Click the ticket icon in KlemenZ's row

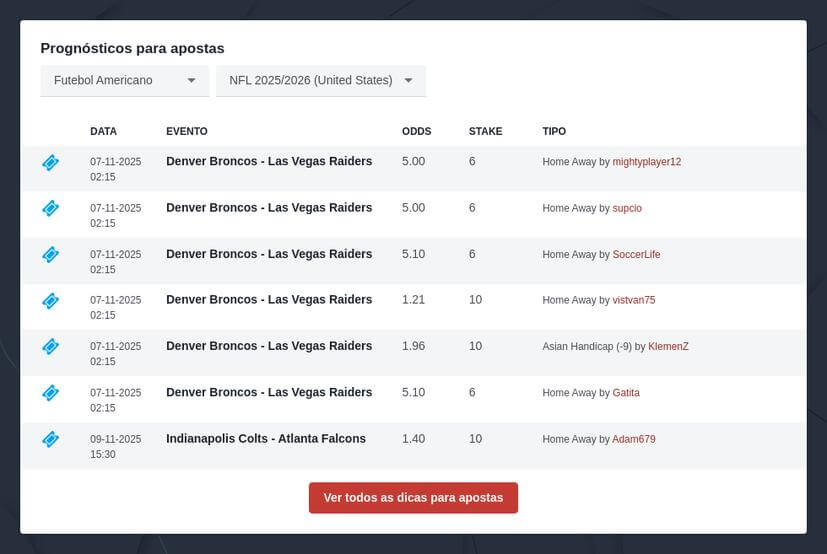tap(51, 347)
